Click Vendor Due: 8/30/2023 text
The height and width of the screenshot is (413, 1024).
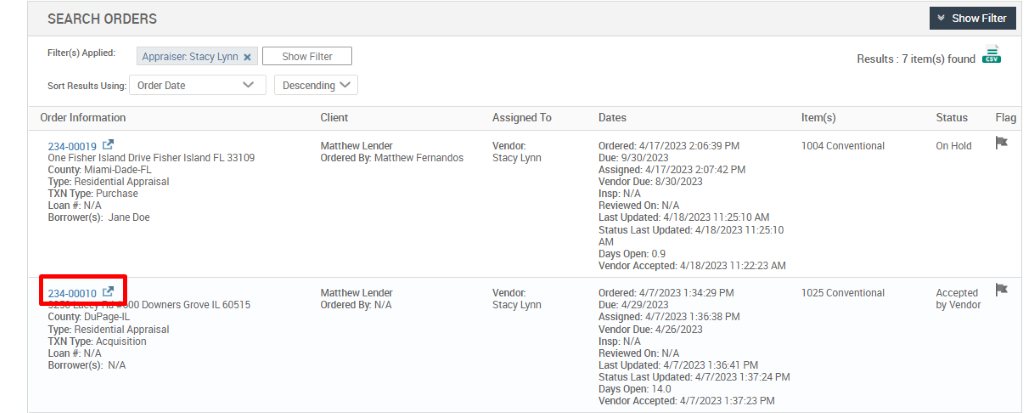click(x=650, y=182)
